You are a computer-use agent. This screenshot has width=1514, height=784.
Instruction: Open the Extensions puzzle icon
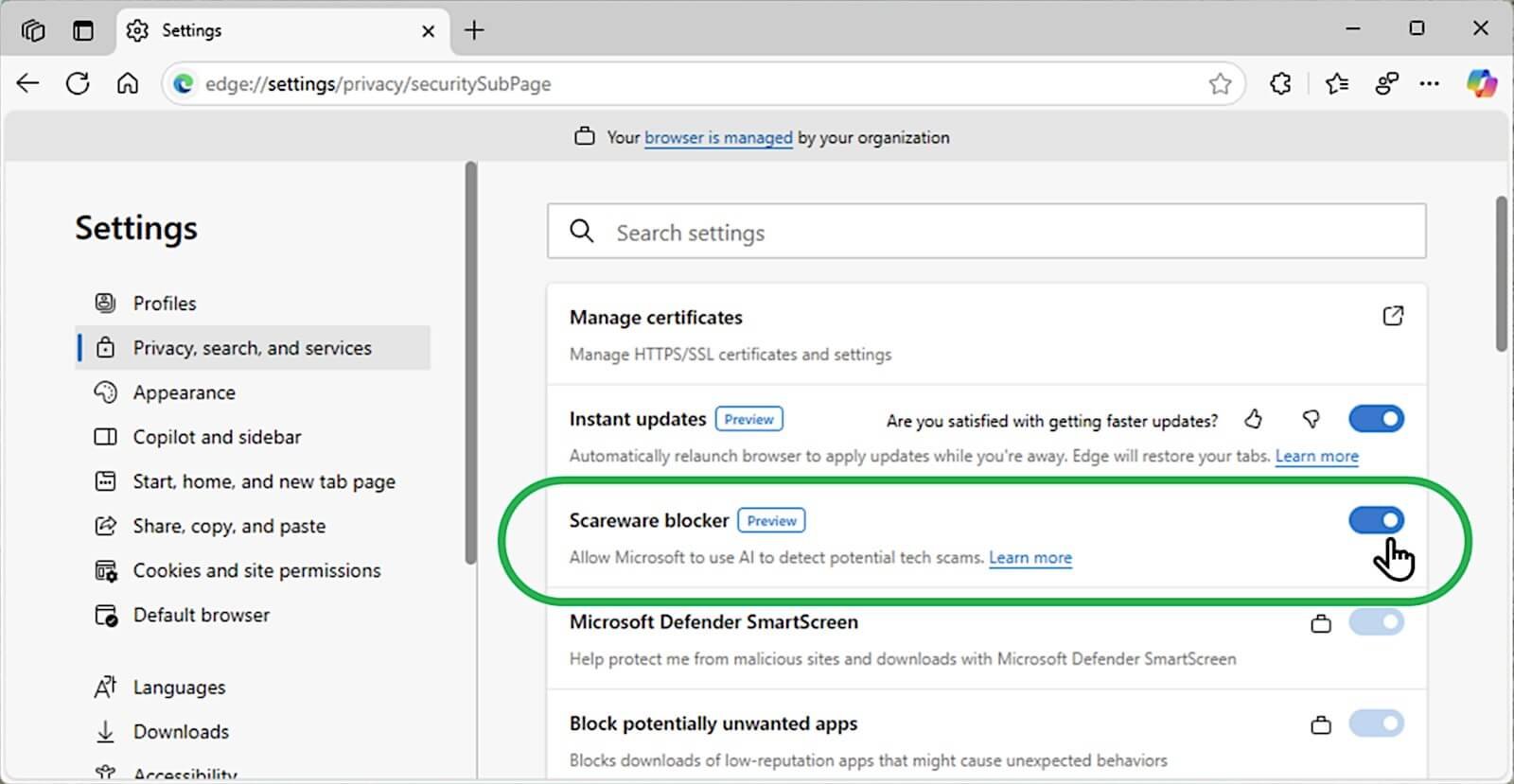pos(1280,84)
